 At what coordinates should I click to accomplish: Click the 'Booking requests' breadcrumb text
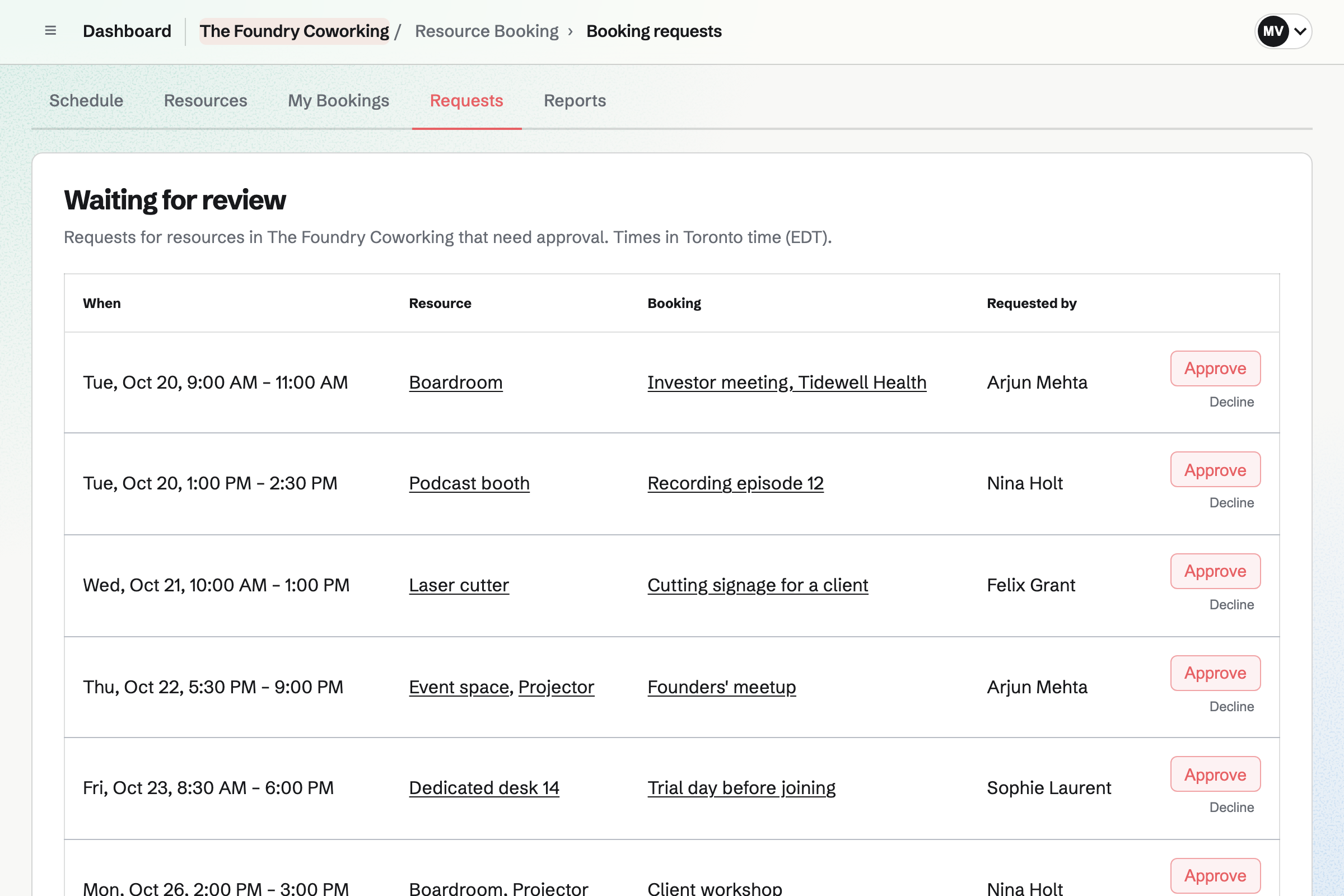(x=654, y=31)
